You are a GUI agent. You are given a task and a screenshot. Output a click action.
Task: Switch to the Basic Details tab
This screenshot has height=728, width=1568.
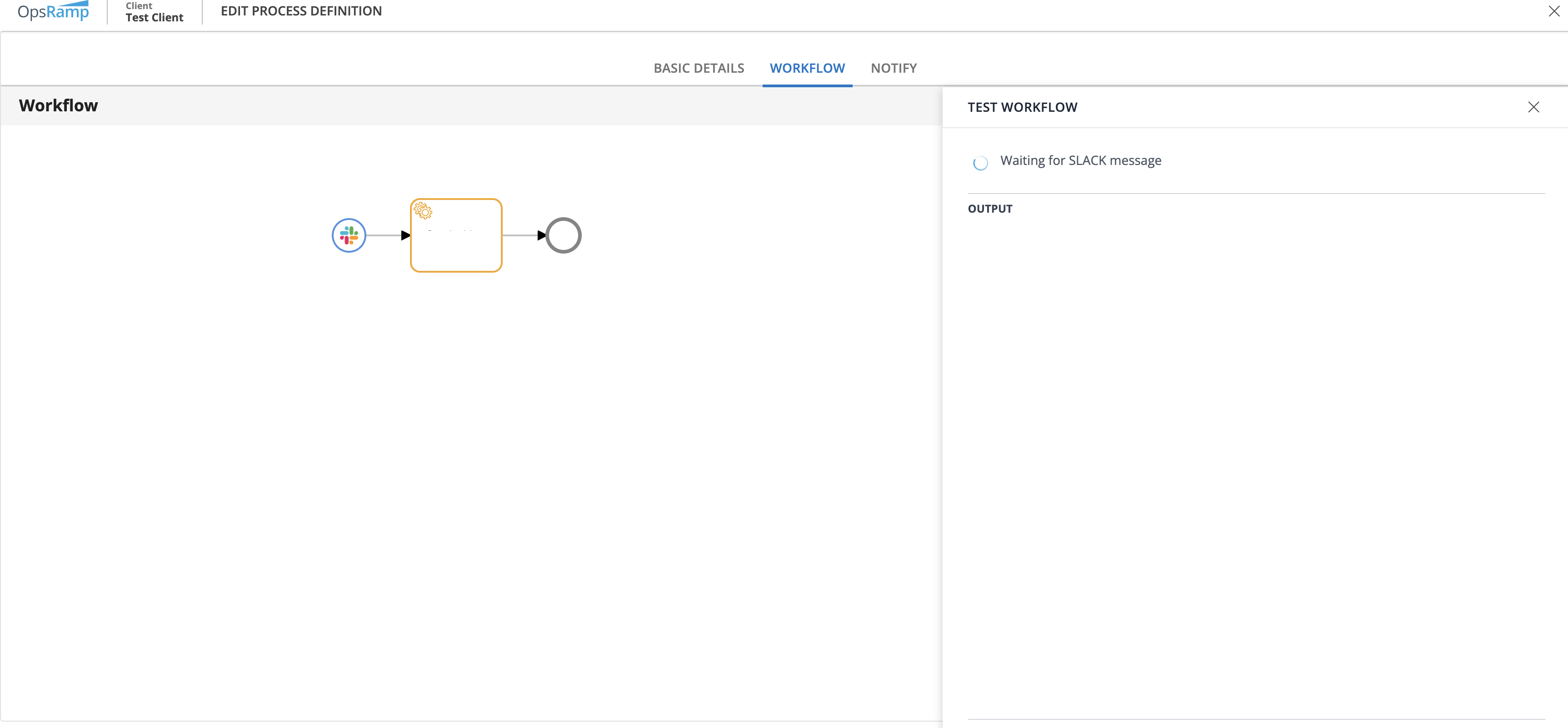pyautogui.click(x=698, y=68)
